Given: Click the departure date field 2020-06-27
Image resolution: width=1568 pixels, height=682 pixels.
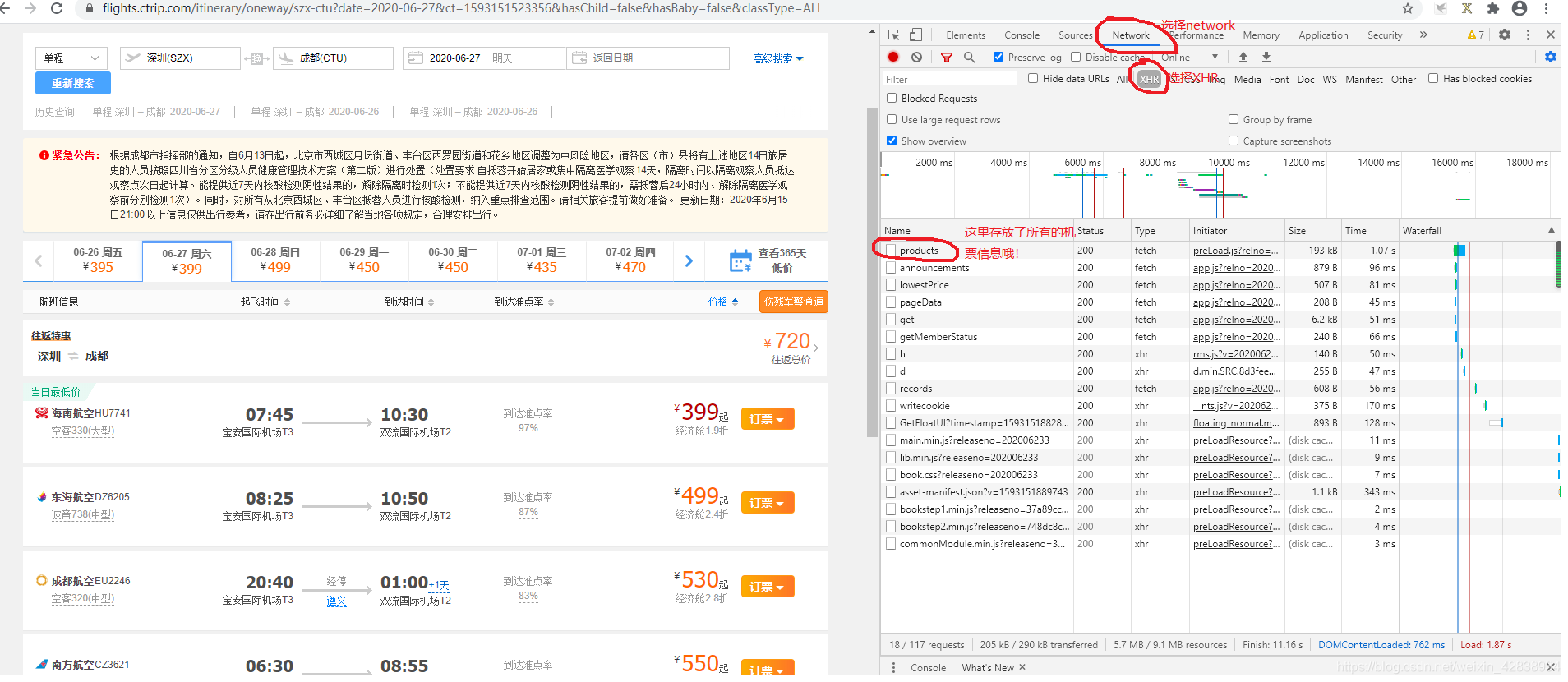Looking at the screenshot, I should [x=484, y=58].
